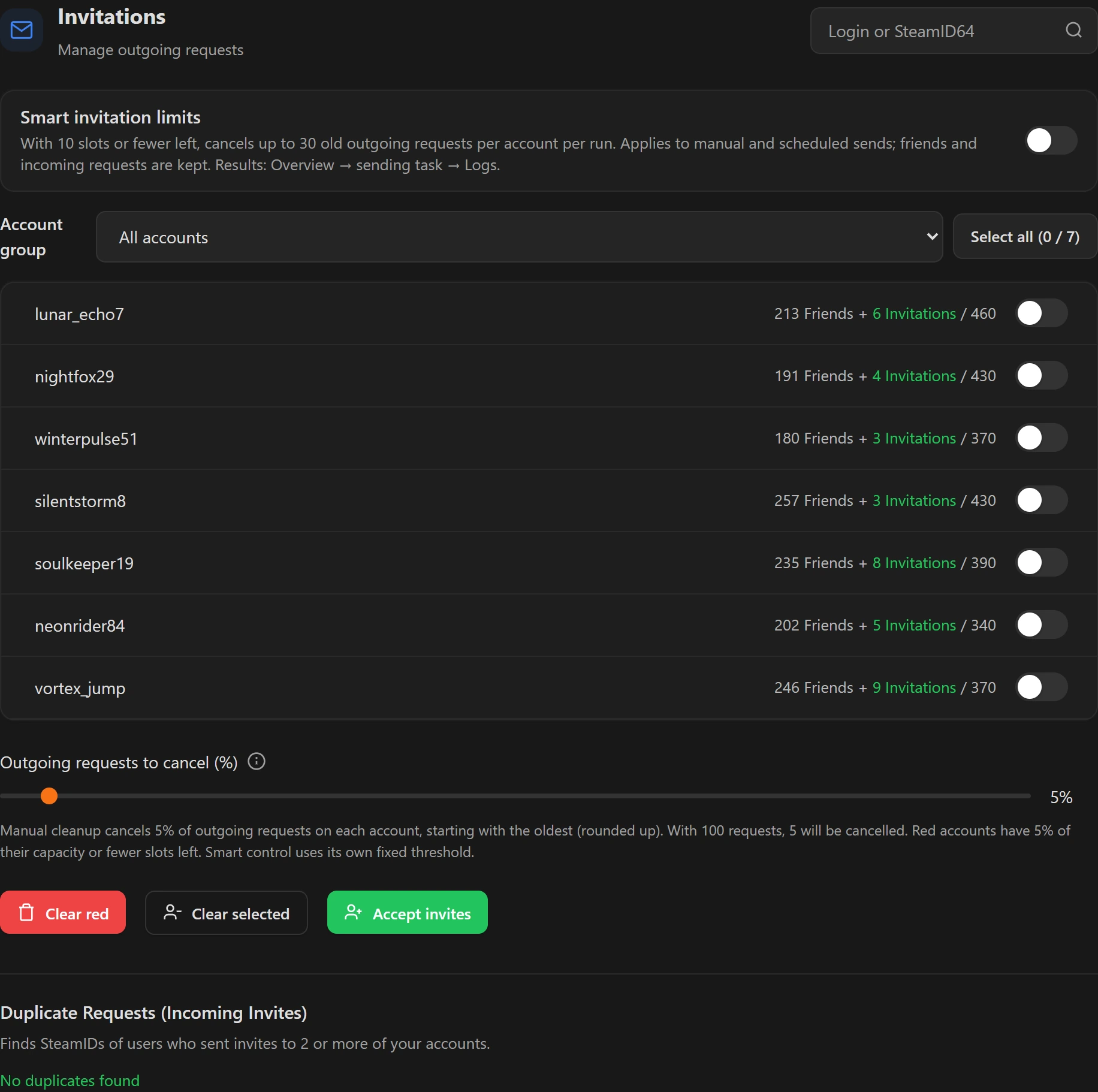Click the green 9 Invitations text
This screenshot has height=1092, width=1098.
[914, 687]
